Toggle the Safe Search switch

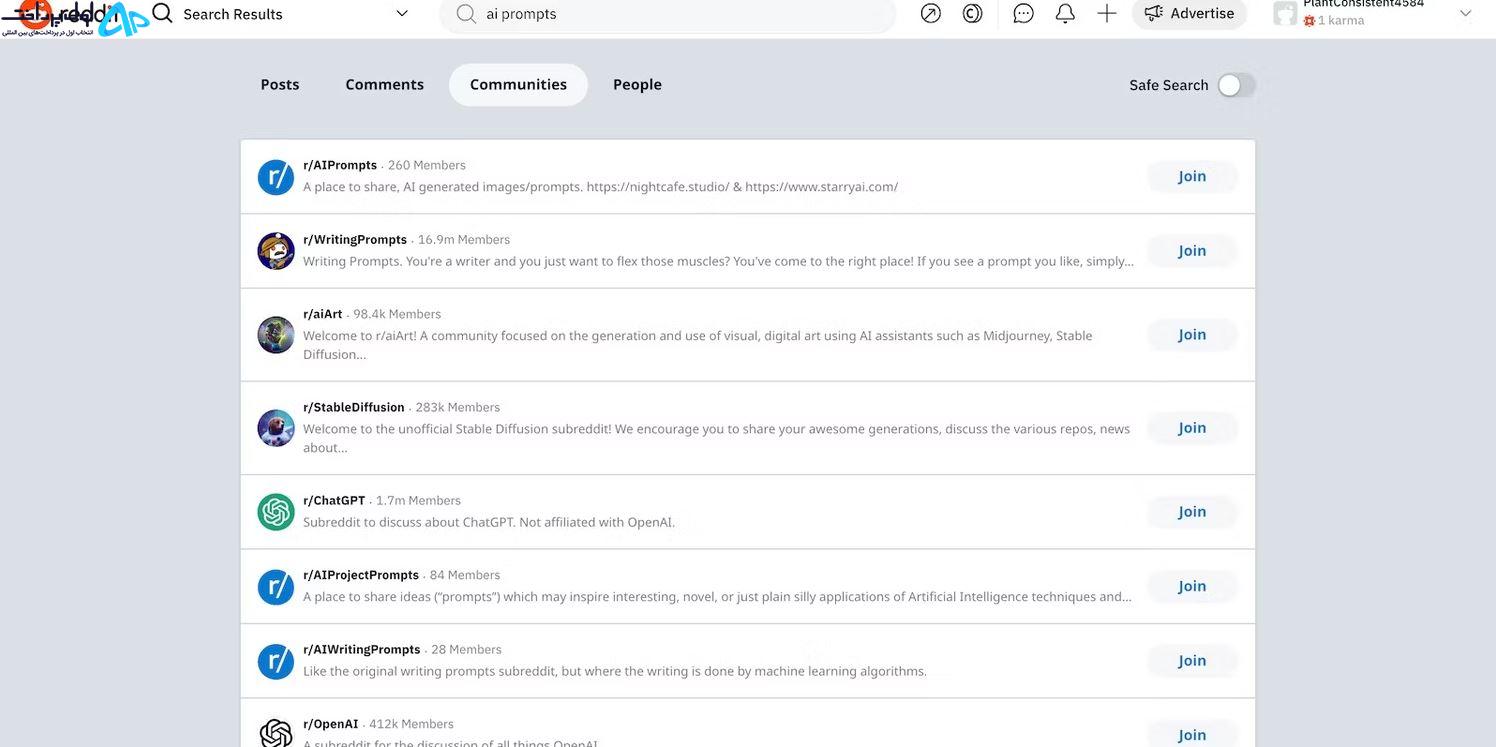pos(1236,85)
